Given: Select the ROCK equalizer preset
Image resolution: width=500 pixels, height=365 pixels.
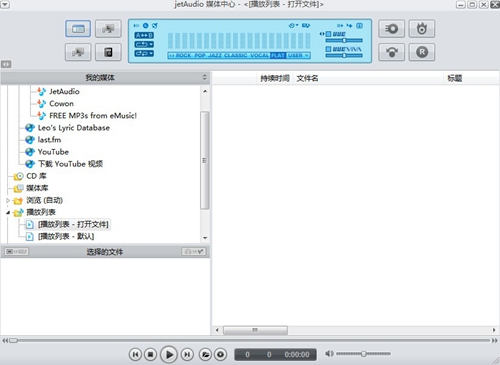Looking at the screenshot, I should coord(183,56).
